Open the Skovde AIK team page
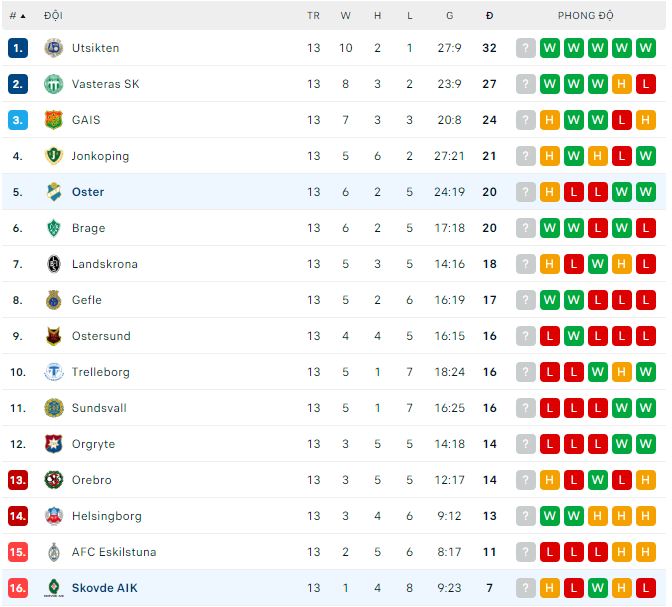The height and width of the screenshot is (607, 672). [104, 588]
